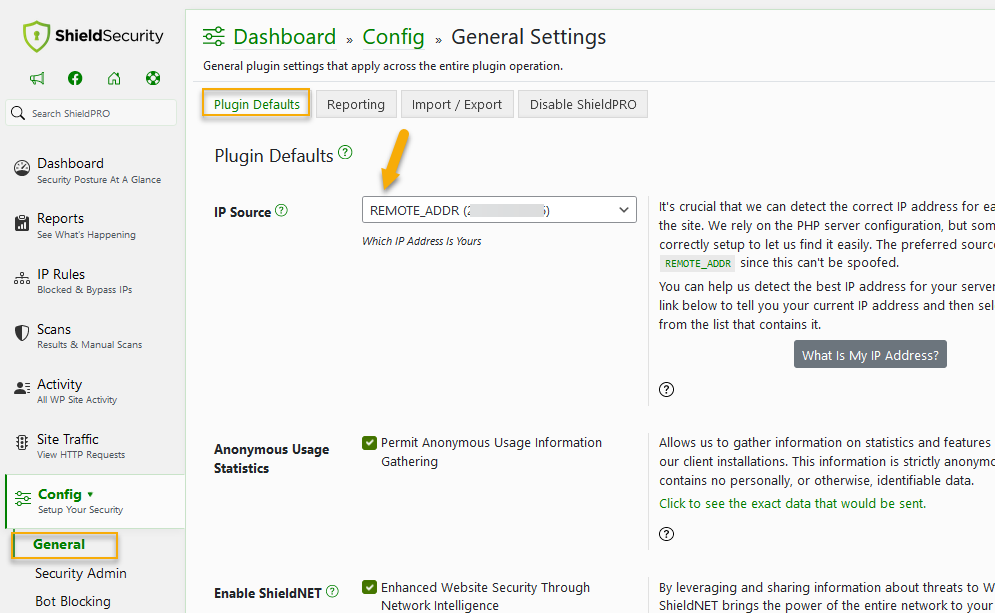Toggle Enhanced Website Security Through Network Intelligence checkbox
The image size is (995, 613).
click(369, 588)
